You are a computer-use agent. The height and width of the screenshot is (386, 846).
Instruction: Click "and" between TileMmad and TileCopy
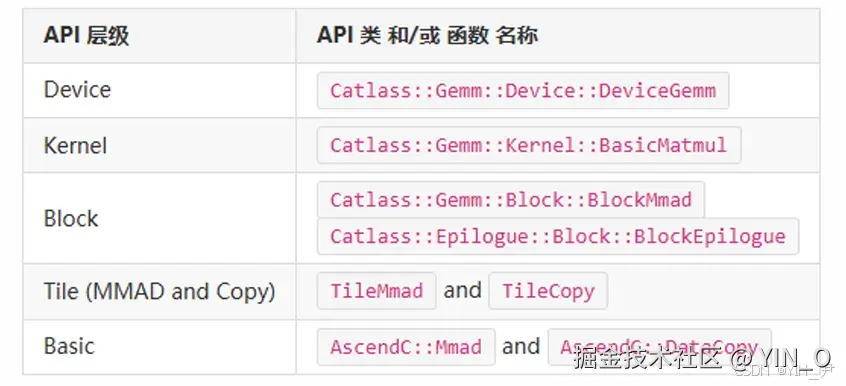462,290
